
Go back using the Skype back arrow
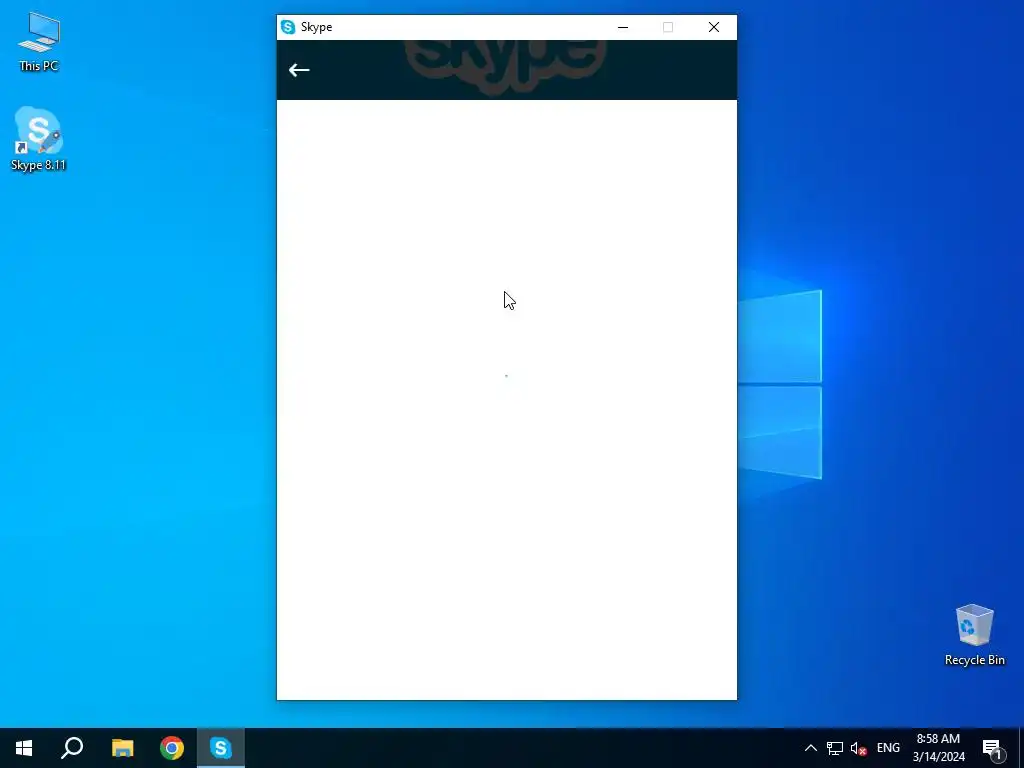click(299, 70)
